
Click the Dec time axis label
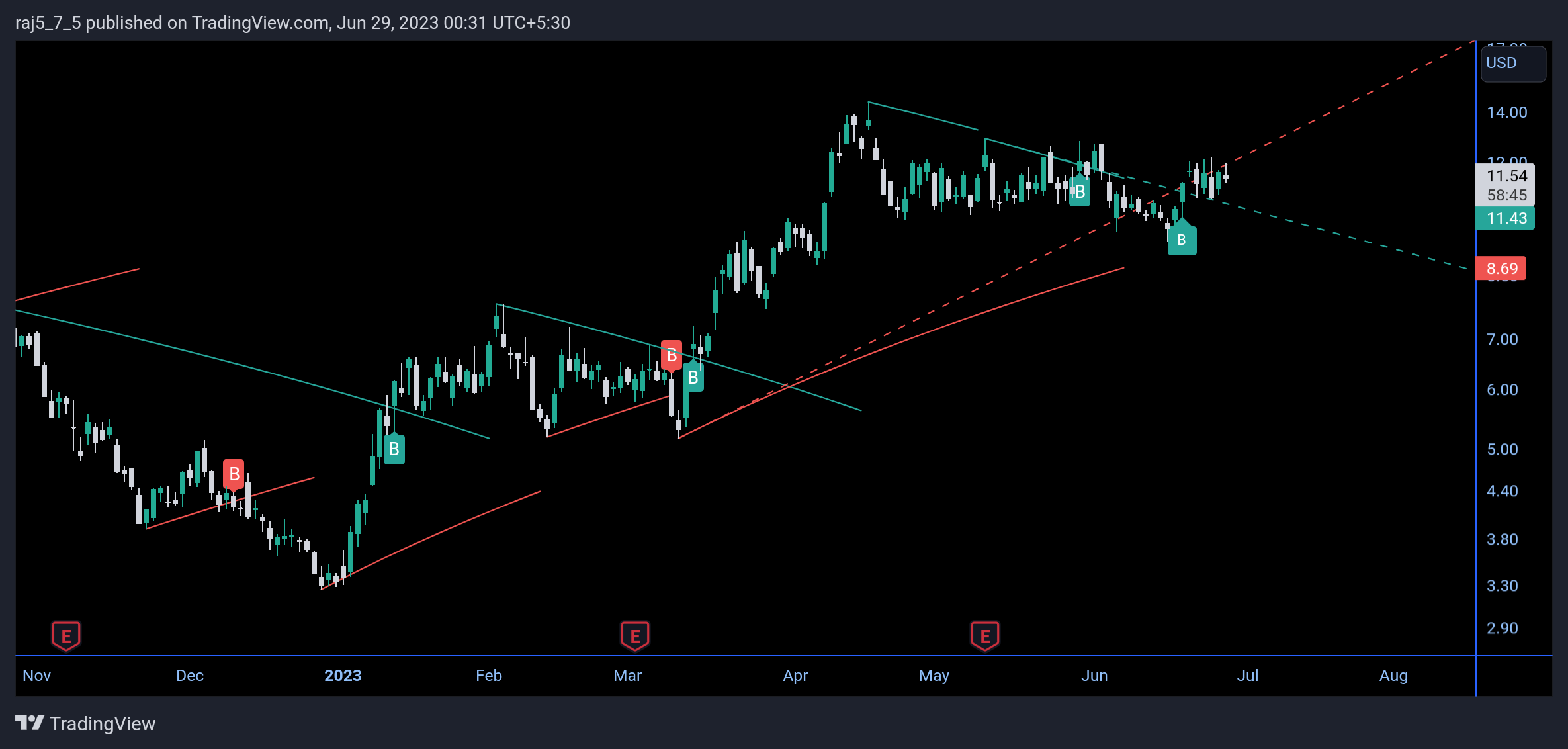[190, 676]
